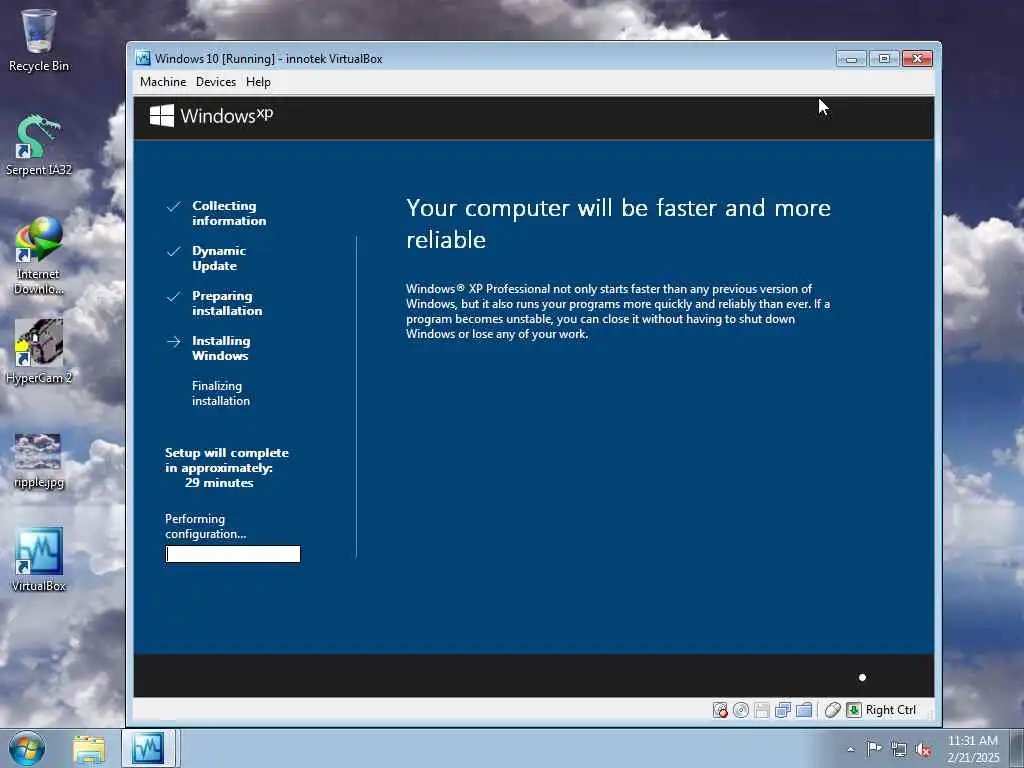Click the Collecting information setup step
The image size is (1024, 768).
point(229,213)
